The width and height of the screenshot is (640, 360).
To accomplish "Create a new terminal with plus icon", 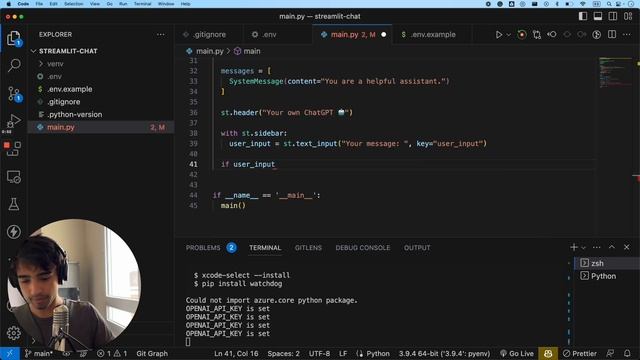I will click(573, 247).
